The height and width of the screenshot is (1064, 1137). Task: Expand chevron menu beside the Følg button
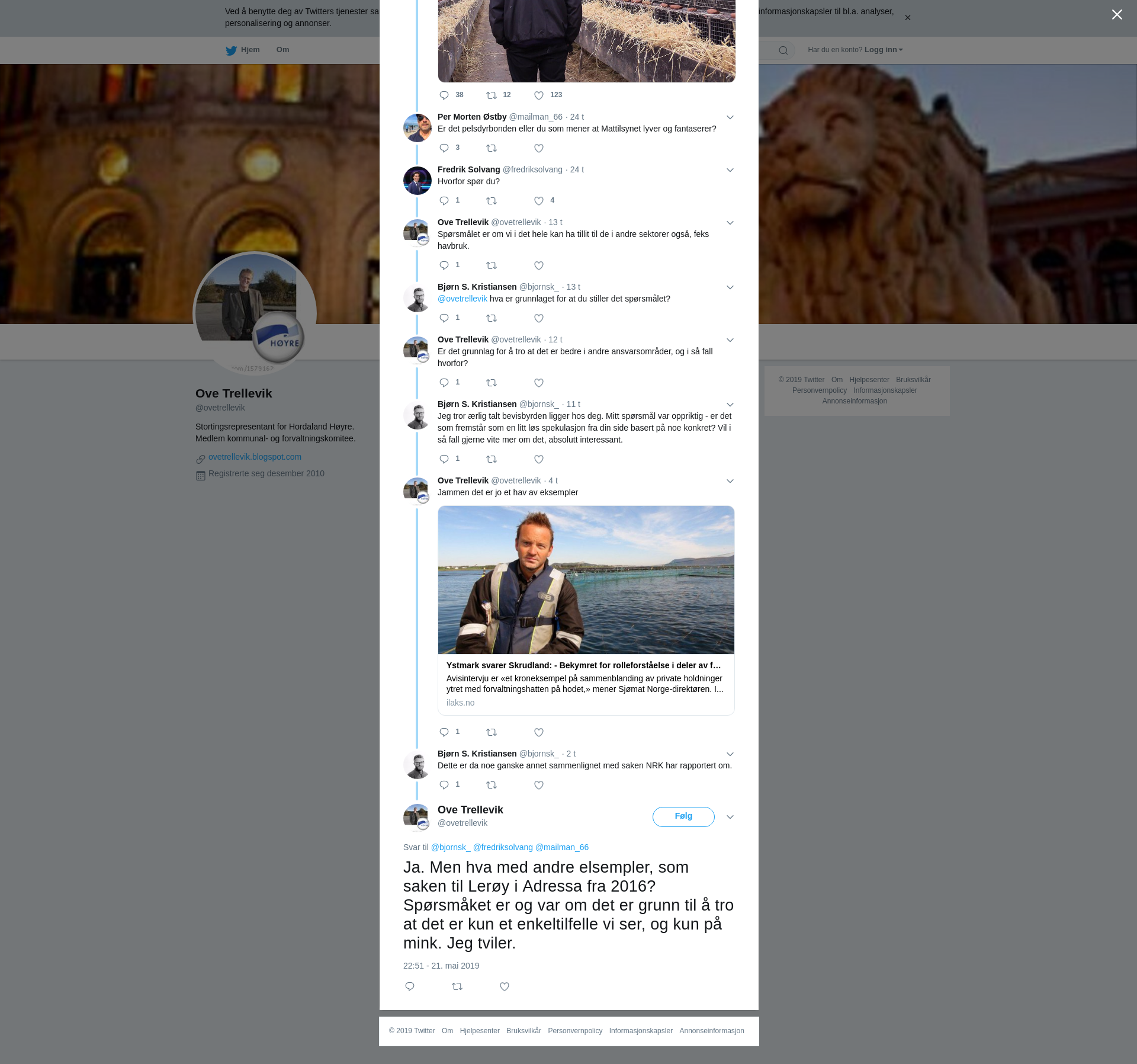[730, 817]
